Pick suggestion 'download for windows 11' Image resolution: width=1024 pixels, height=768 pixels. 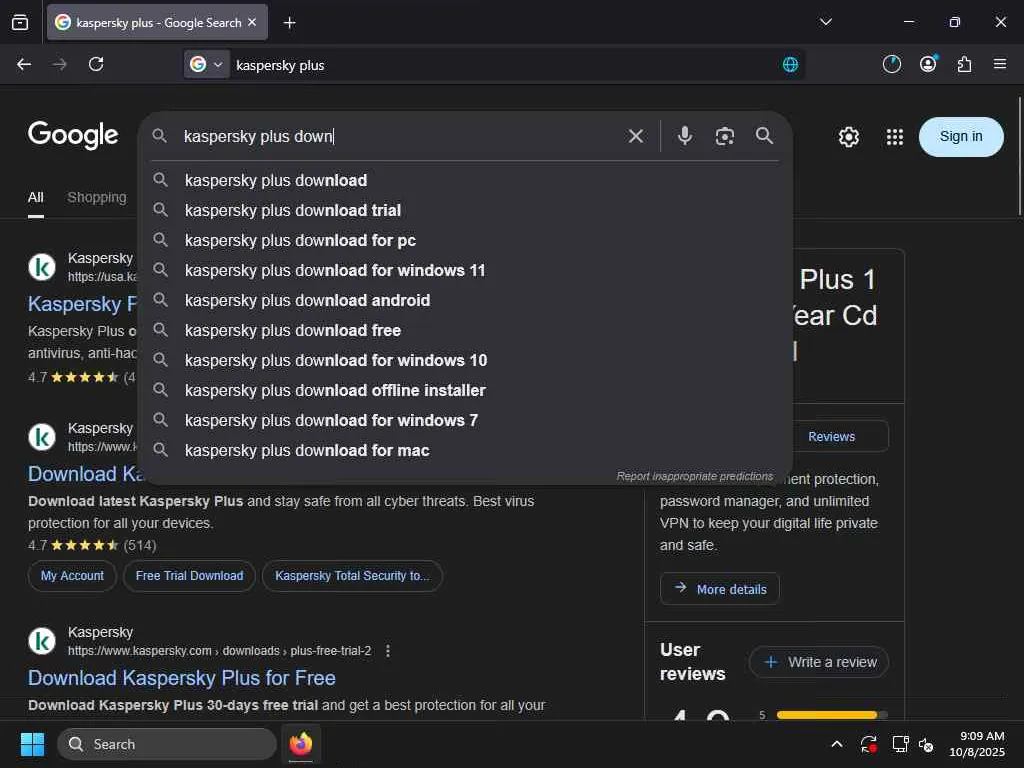(465, 270)
